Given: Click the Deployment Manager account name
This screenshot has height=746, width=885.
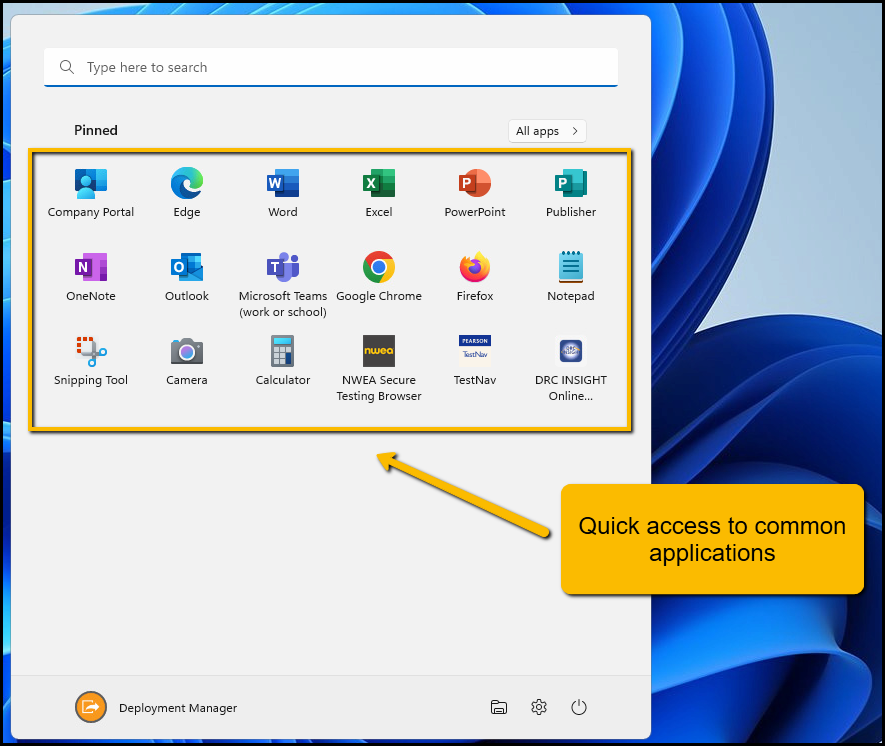Looking at the screenshot, I should point(178,708).
